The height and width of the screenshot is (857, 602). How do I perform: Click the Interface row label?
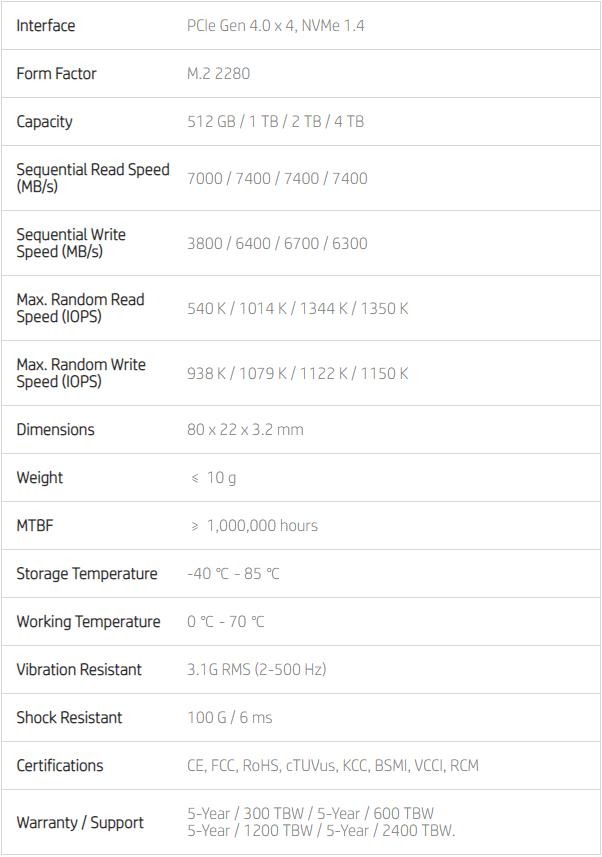point(46,26)
